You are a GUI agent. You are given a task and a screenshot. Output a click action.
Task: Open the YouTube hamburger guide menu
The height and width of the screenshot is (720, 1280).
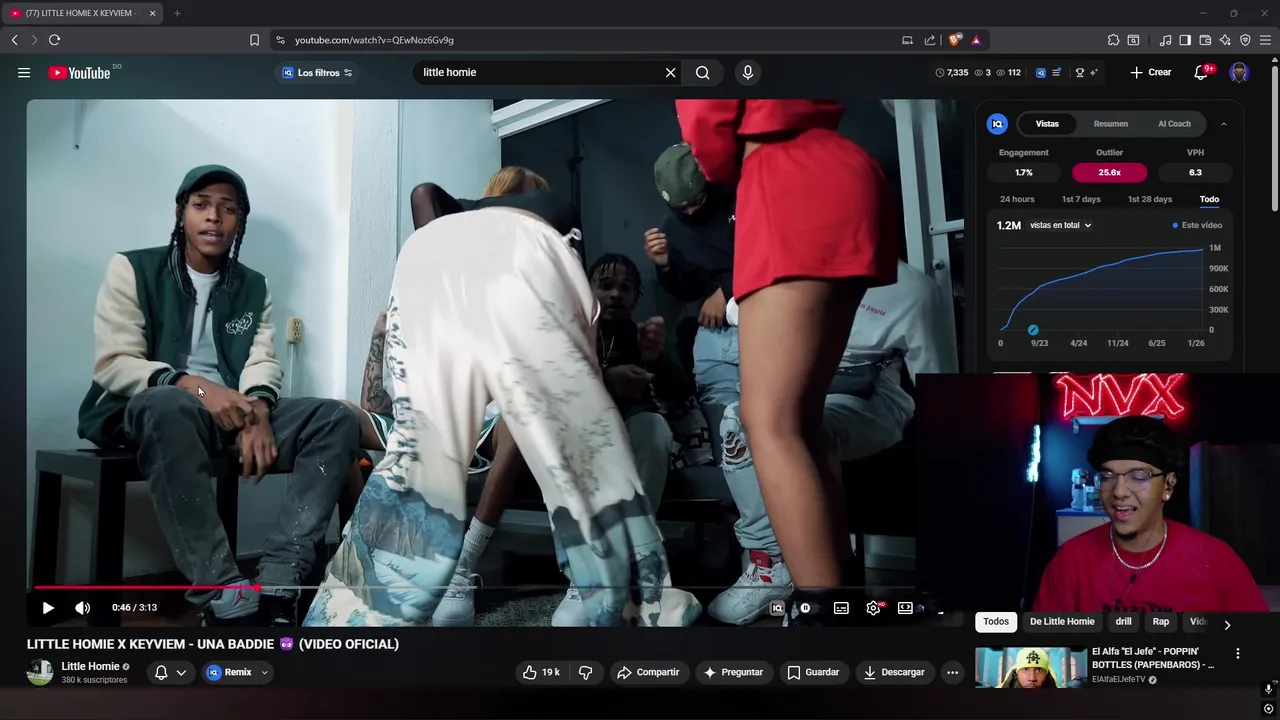pyautogui.click(x=24, y=72)
